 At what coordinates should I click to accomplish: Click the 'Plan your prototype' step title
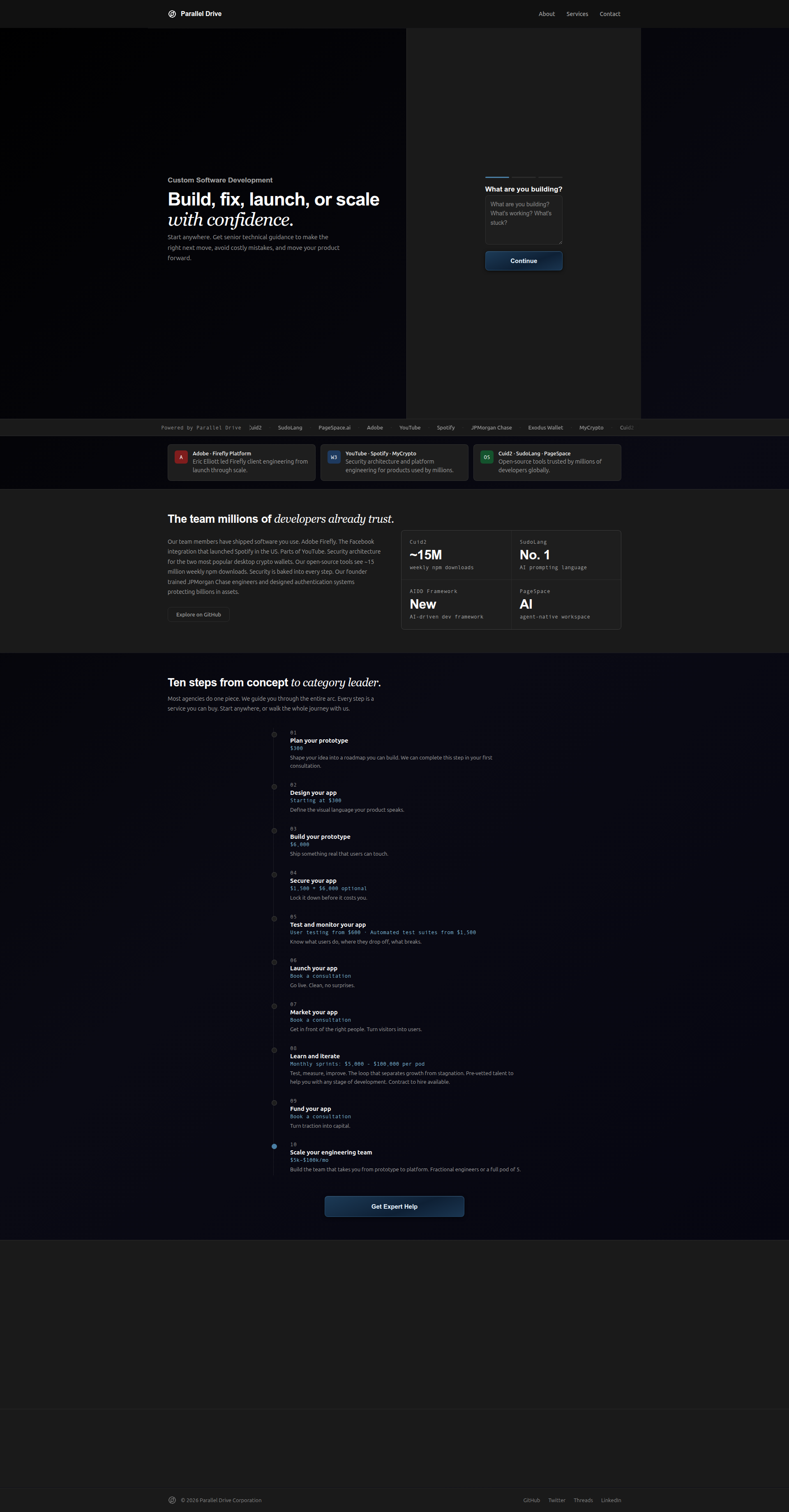319,741
